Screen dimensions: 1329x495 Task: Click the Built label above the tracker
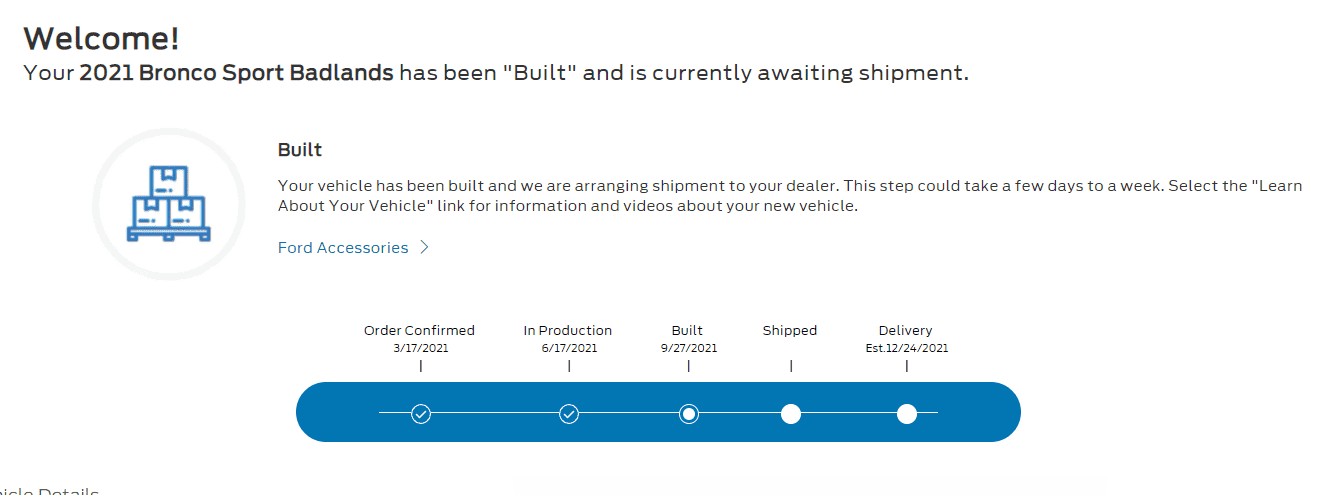coord(687,330)
